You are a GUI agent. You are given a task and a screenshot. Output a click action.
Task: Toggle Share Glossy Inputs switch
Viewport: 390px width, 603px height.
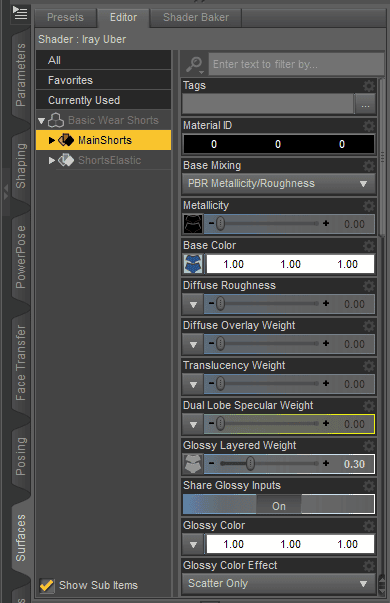pyautogui.click(x=278, y=504)
